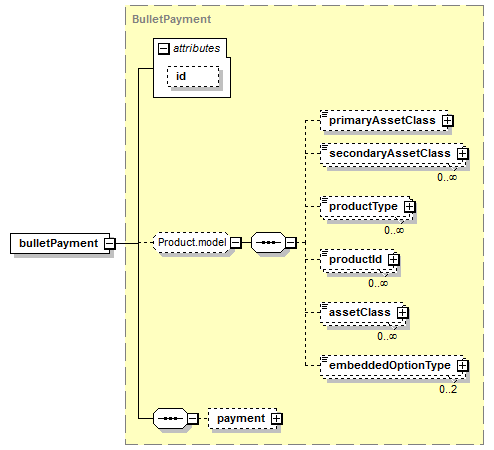The height and width of the screenshot is (450, 494).
Task: Select the primaryAssetClass element box
Action: (x=384, y=121)
